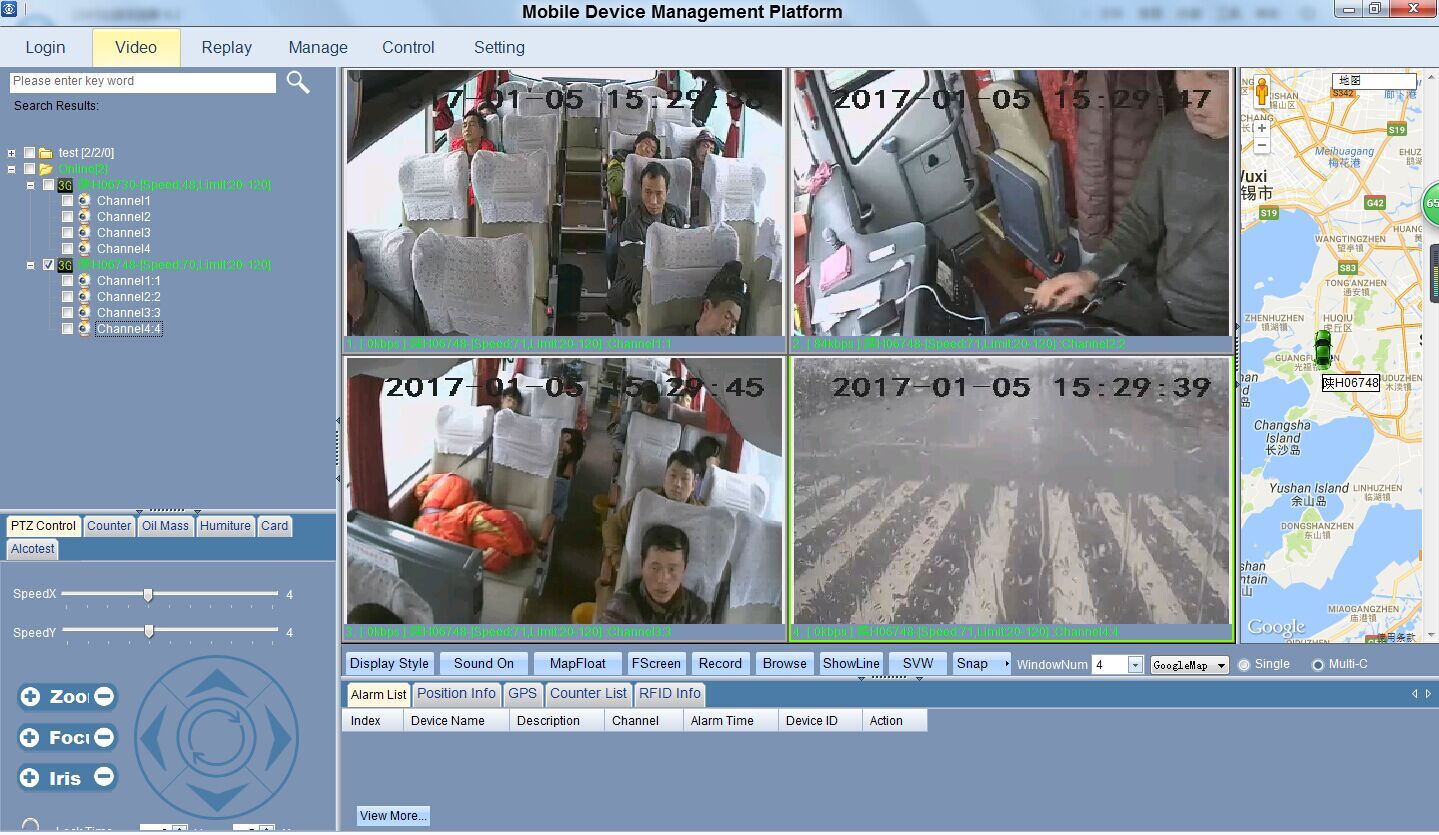Open the GoogleMap dropdown
Viewport: 1439px width, 835px height.
coord(1189,665)
